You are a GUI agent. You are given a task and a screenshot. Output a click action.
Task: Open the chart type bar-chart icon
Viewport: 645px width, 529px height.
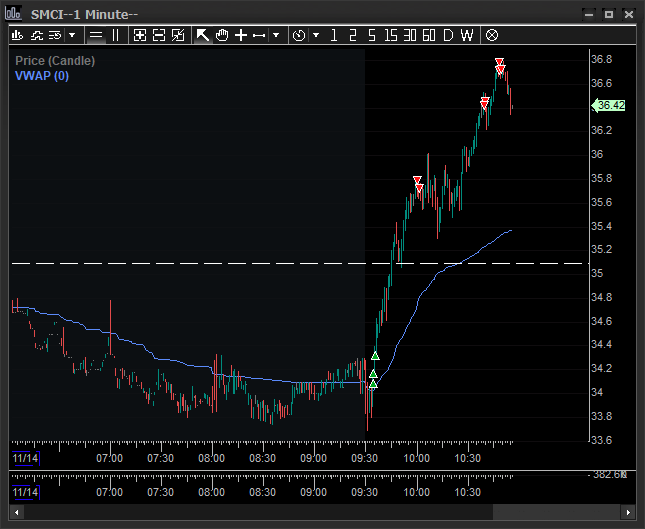17,35
